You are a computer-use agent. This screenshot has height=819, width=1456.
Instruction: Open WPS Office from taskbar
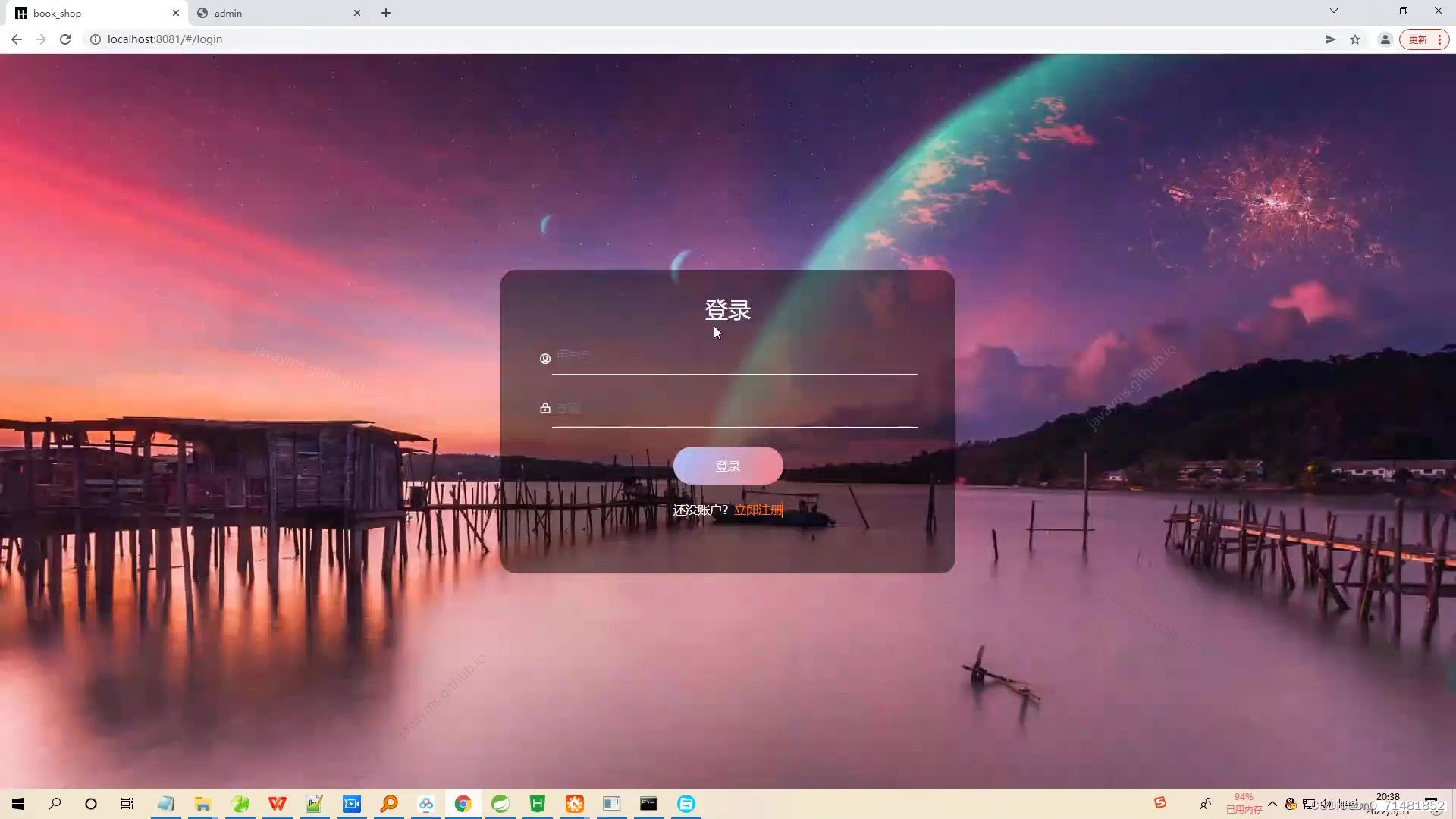(278, 804)
